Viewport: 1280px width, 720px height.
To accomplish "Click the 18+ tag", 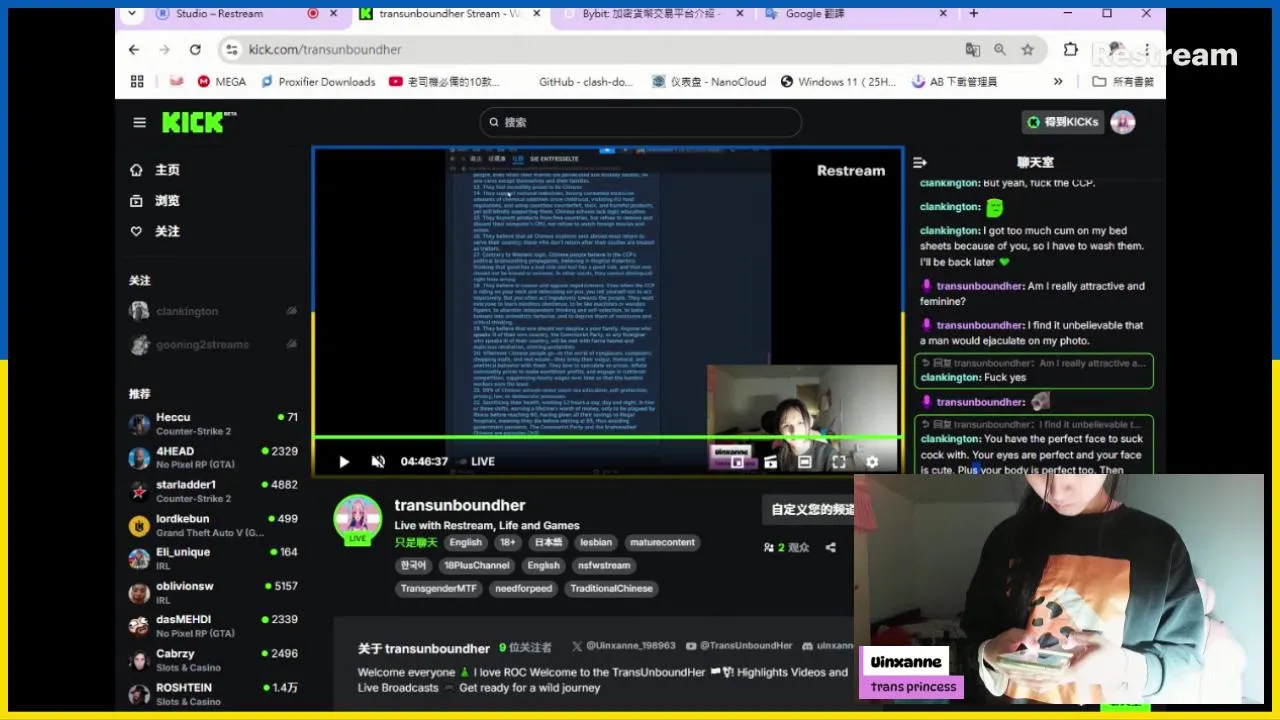I will coord(508,542).
